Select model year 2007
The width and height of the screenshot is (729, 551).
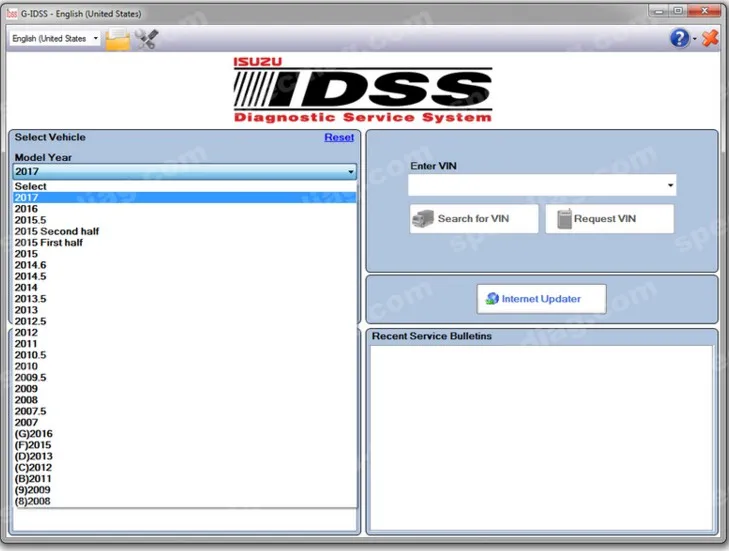[x=185, y=423]
